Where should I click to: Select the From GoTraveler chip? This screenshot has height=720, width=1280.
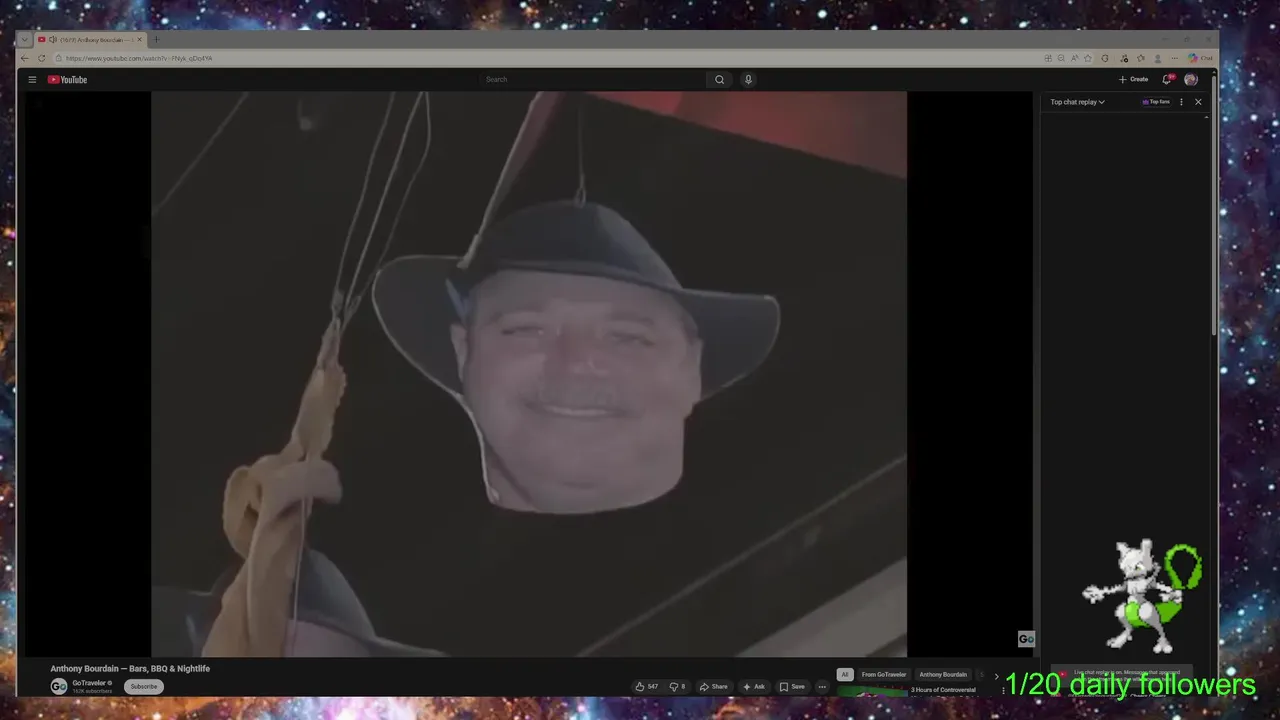884,674
